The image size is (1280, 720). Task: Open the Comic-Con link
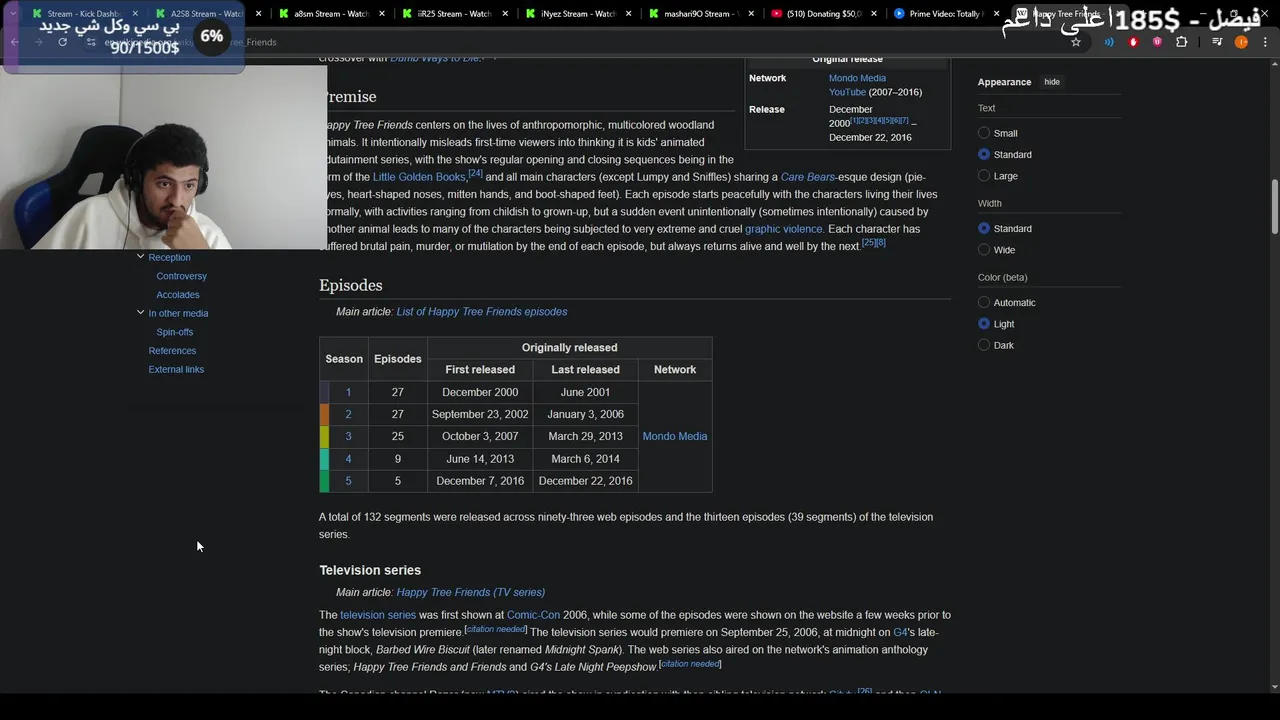533,615
